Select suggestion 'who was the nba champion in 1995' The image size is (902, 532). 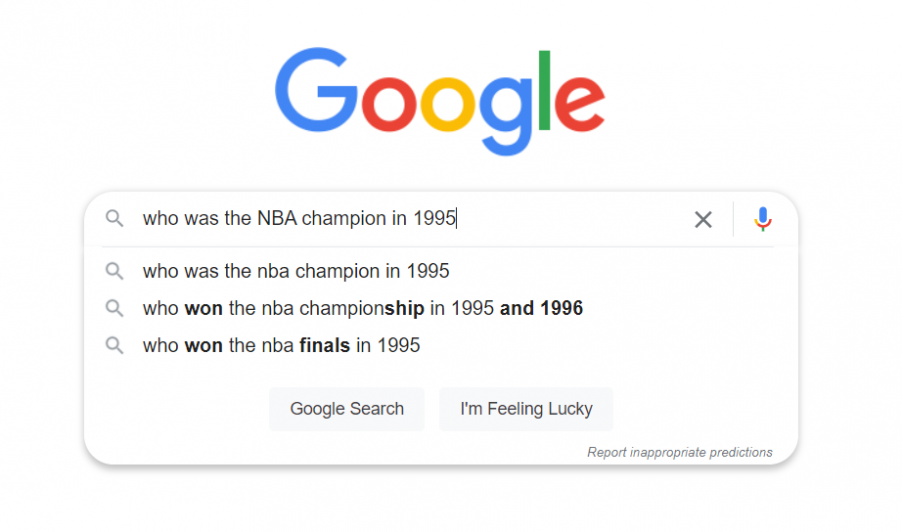click(296, 271)
